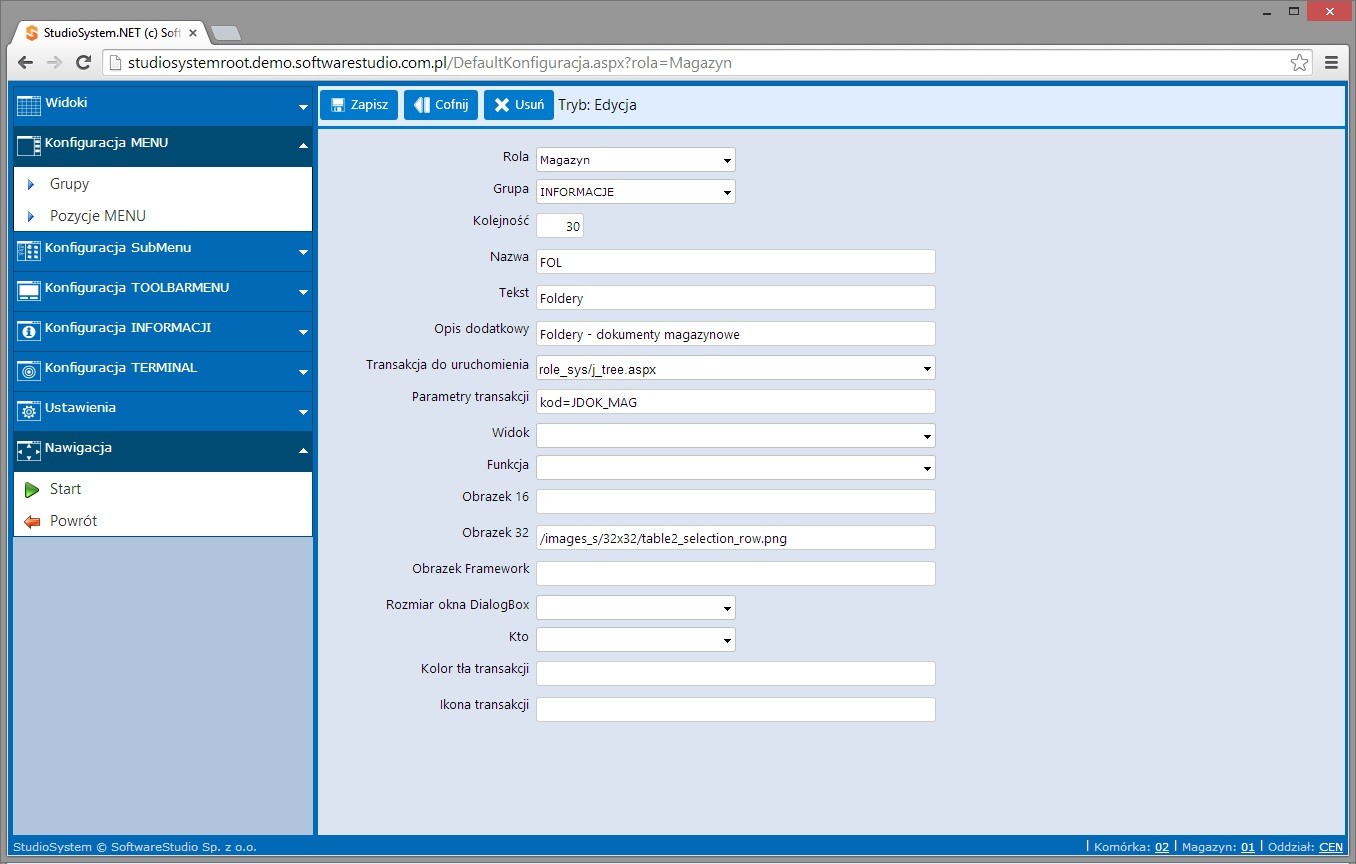This screenshot has height=864, width=1356.
Task: Click the Magazyn 01 status link
Action: coord(1248,847)
